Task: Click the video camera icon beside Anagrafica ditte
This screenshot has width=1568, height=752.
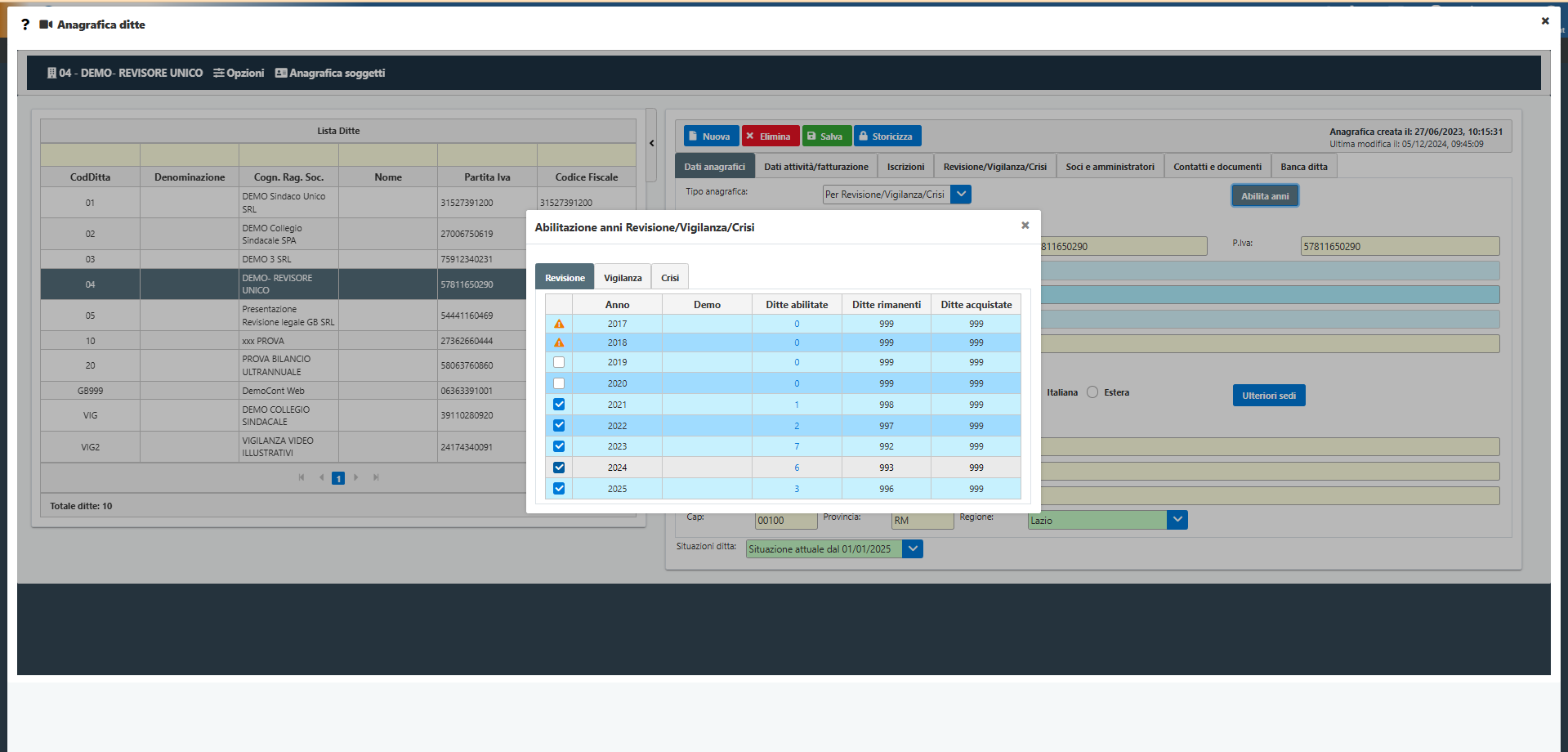Action: 46,25
